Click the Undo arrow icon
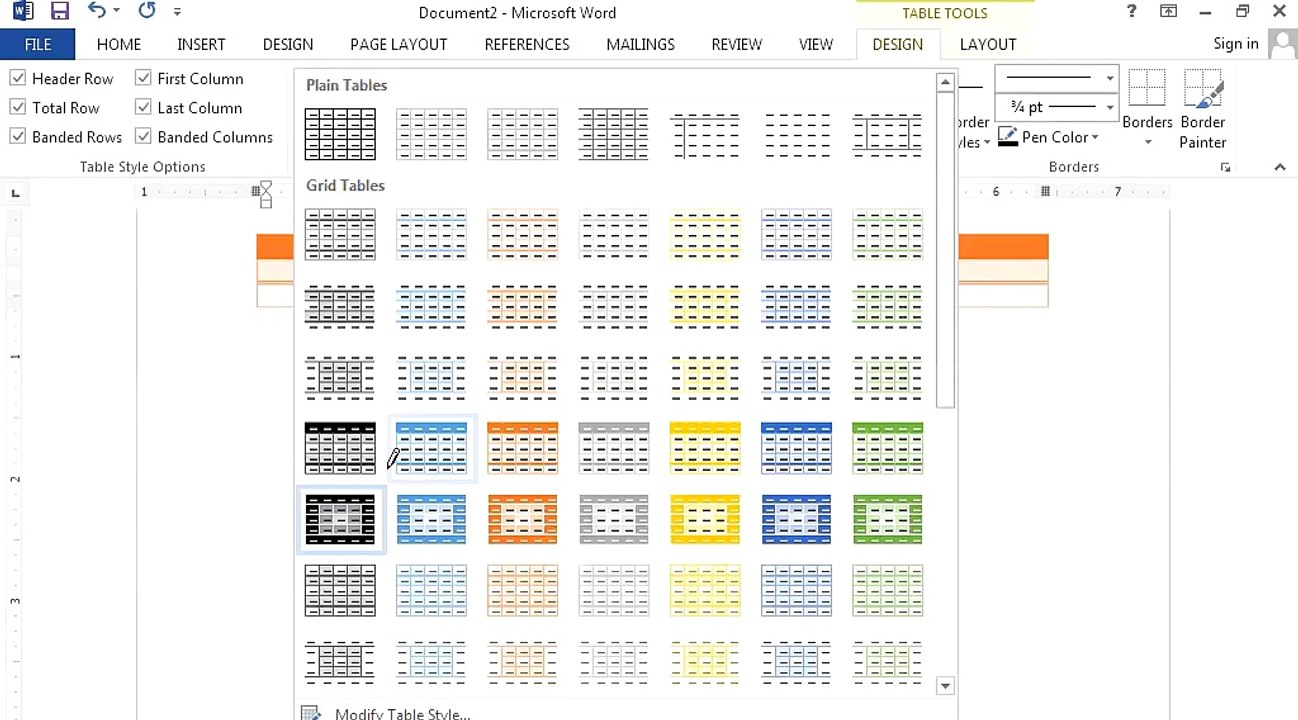Viewport: 1298px width, 720px height. tap(97, 12)
